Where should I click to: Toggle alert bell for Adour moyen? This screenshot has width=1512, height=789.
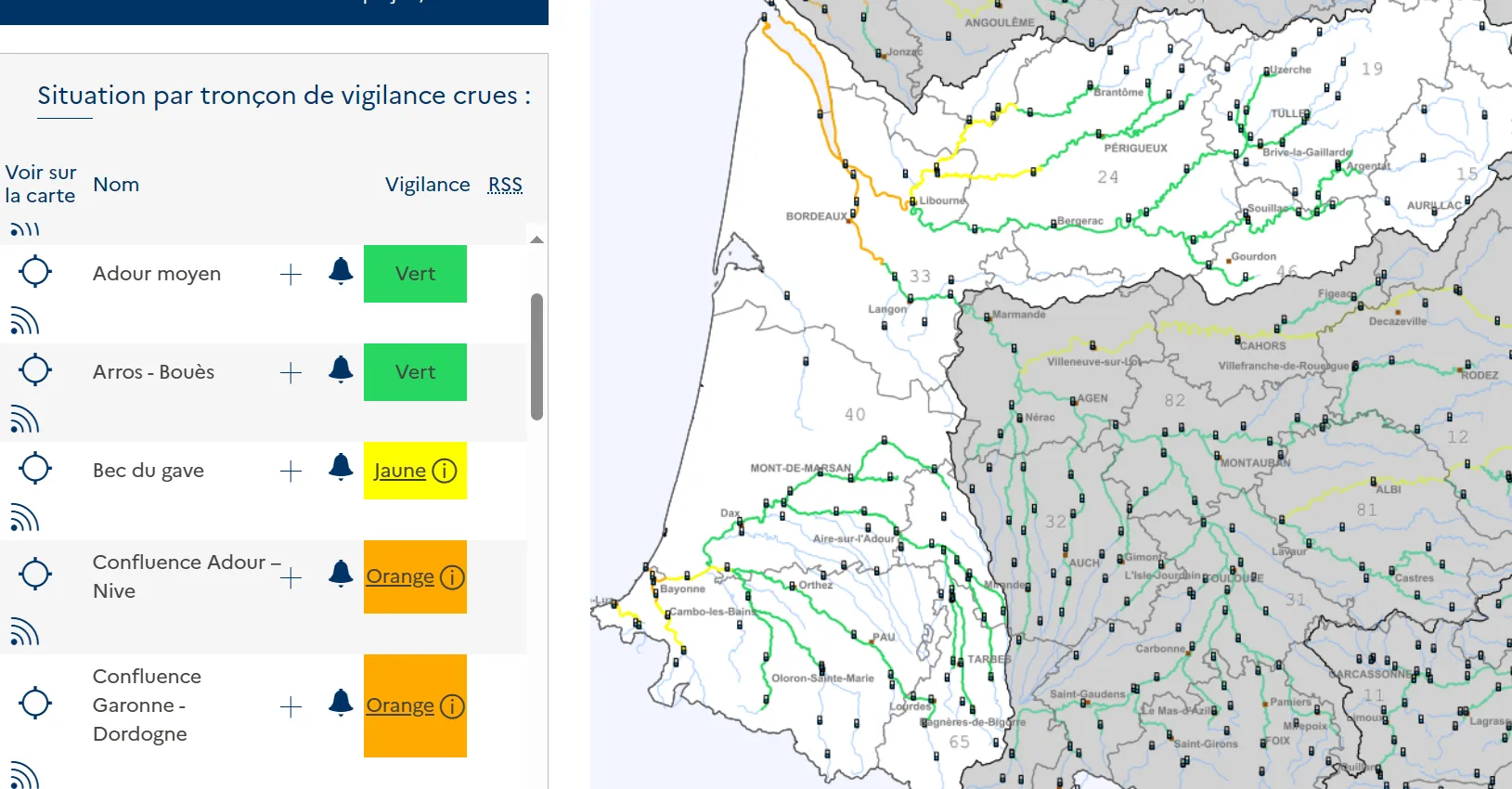click(x=341, y=271)
